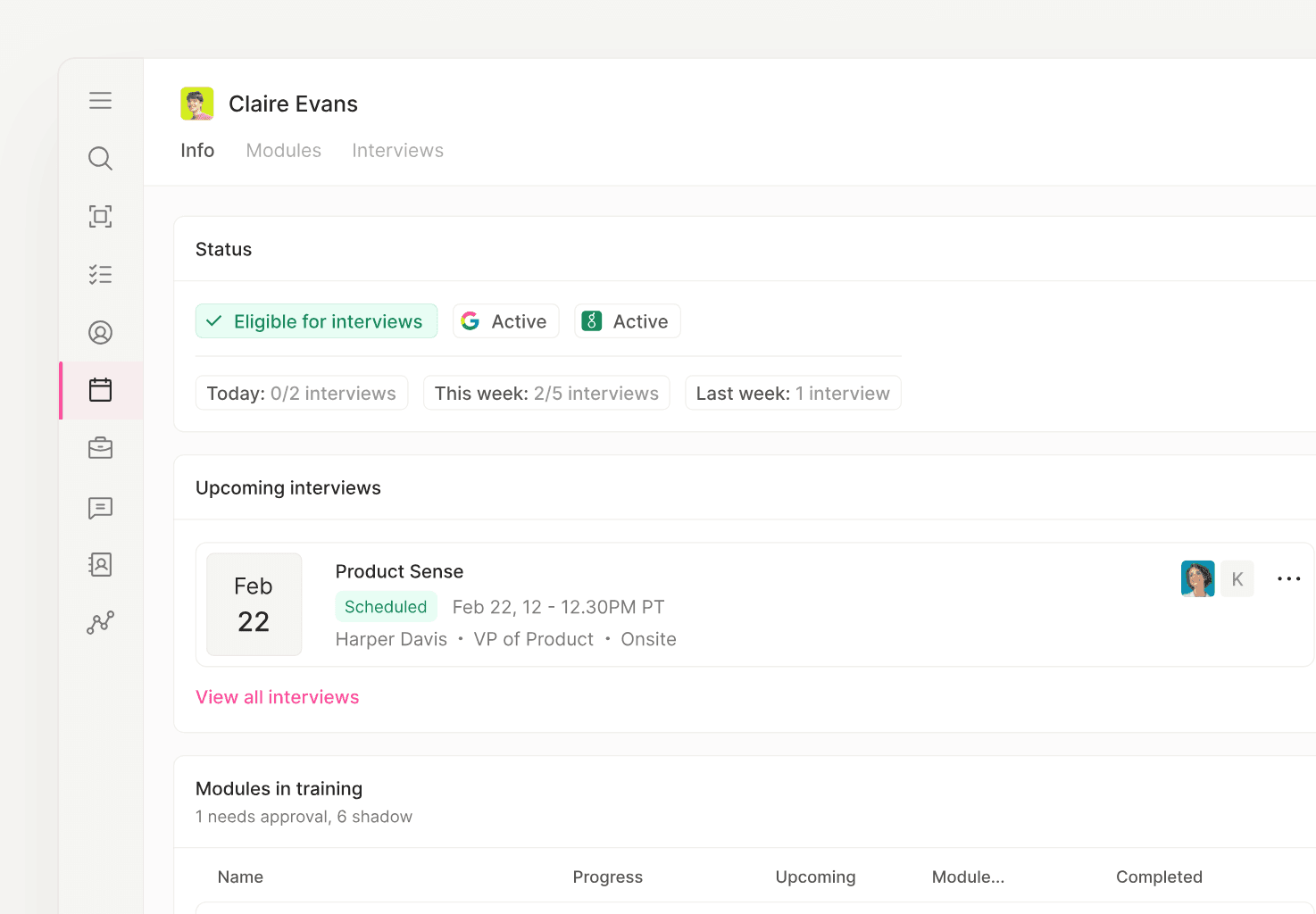Click the Google Active status chip

coord(505,321)
